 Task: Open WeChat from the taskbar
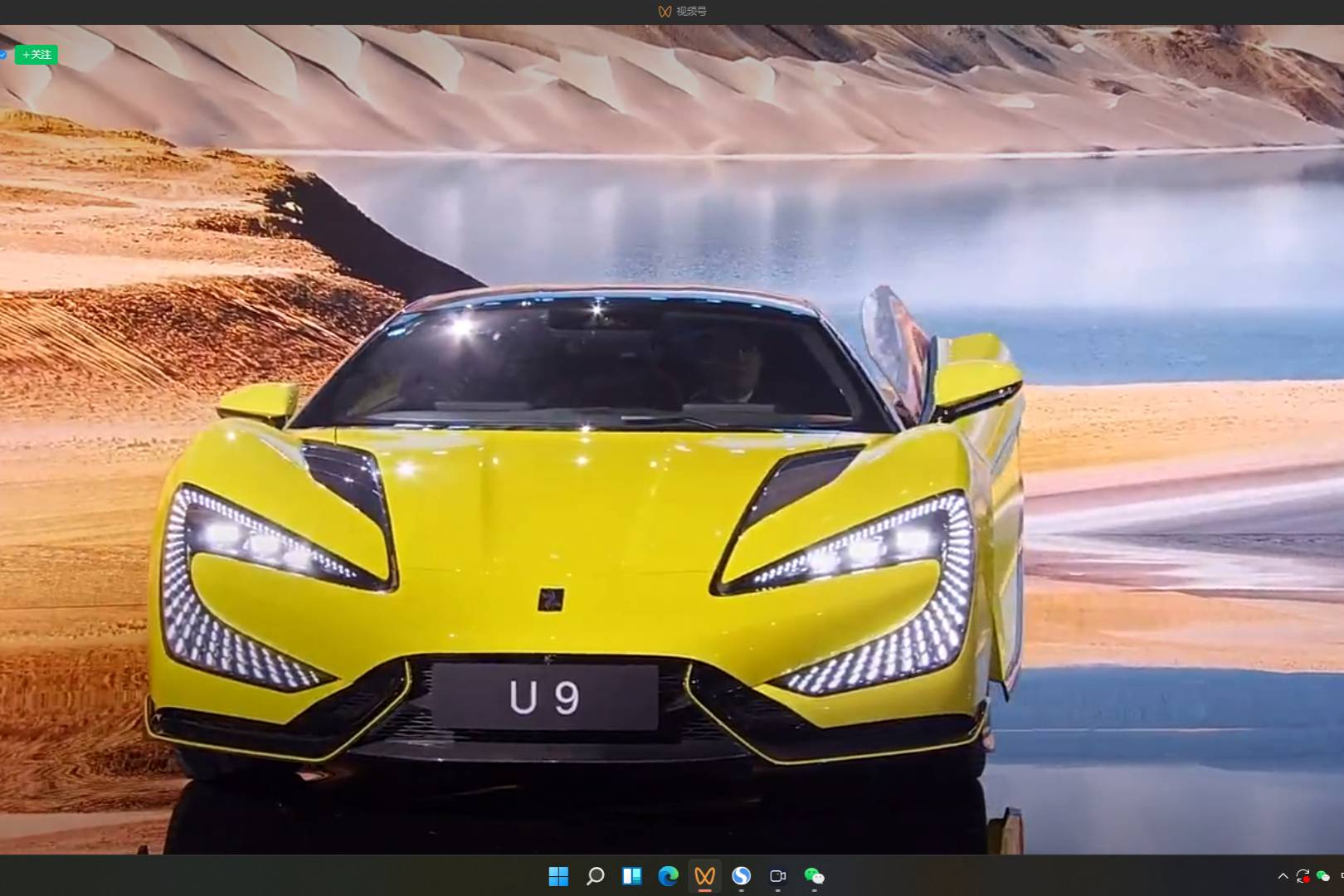pyautogui.click(x=814, y=876)
